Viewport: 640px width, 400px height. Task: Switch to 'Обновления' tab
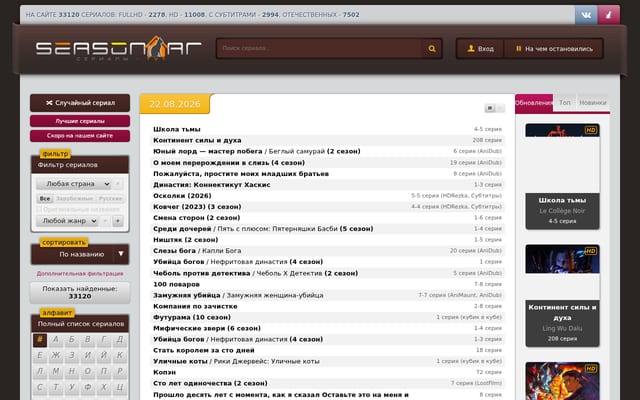coord(534,103)
